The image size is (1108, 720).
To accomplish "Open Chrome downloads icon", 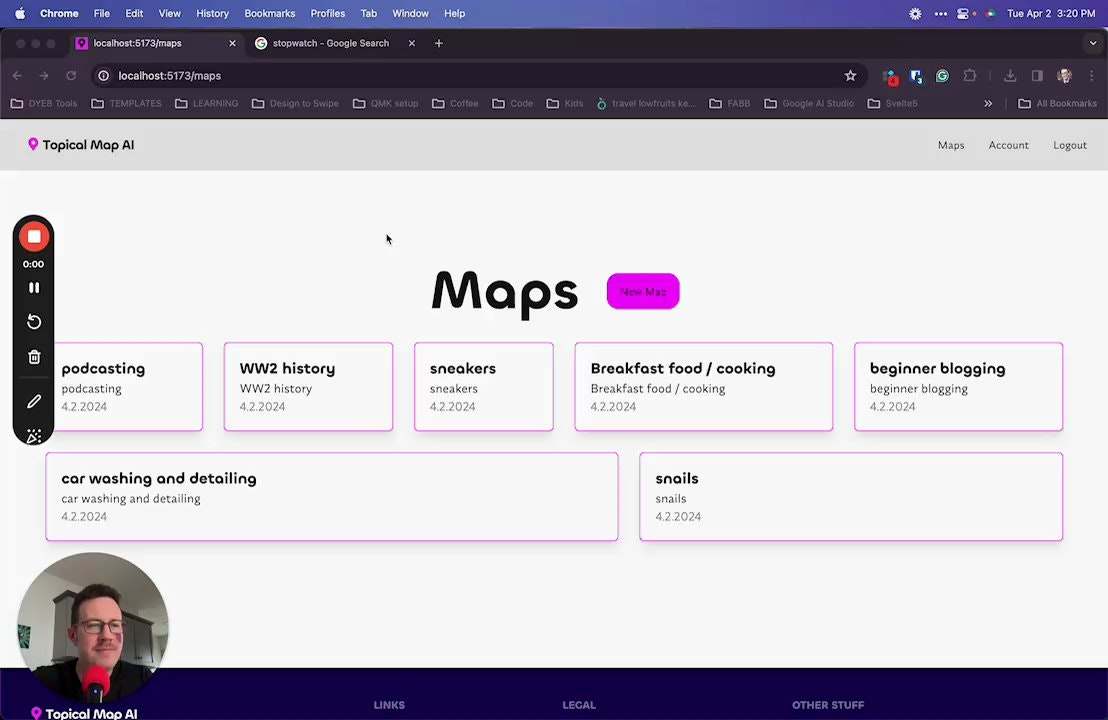I will 1010,76.
